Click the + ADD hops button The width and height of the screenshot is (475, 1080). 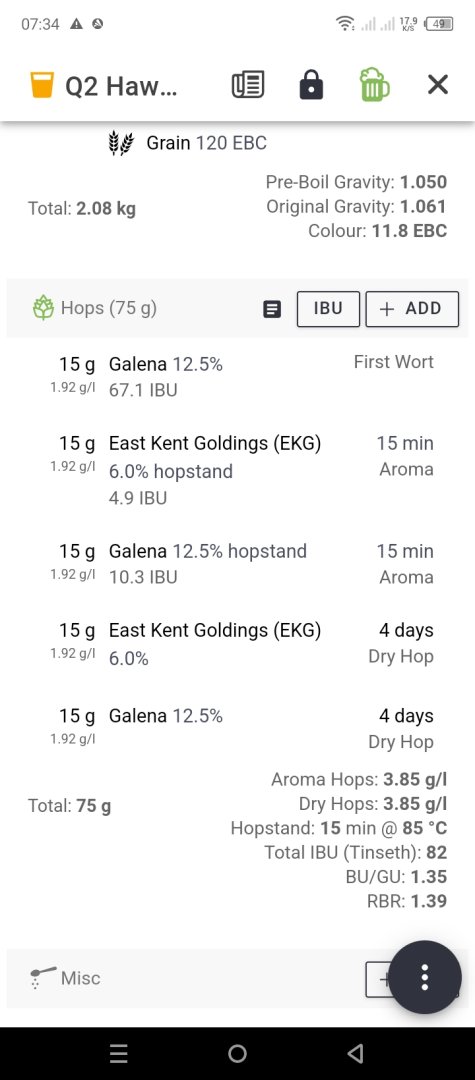pos(412,309)
